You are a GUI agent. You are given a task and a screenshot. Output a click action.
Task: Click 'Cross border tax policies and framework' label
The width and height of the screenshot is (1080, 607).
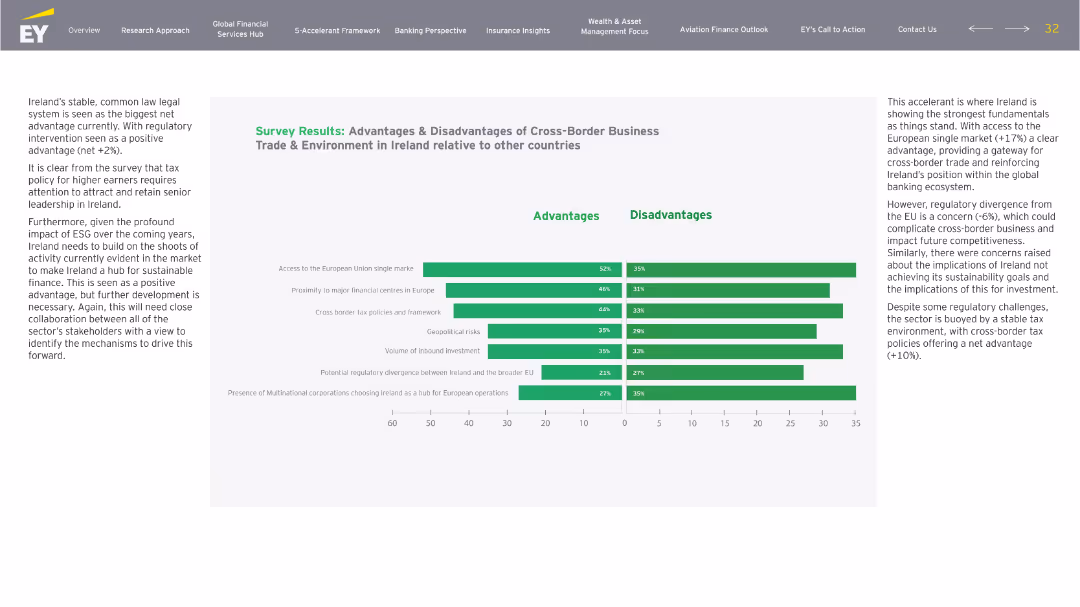378,312
